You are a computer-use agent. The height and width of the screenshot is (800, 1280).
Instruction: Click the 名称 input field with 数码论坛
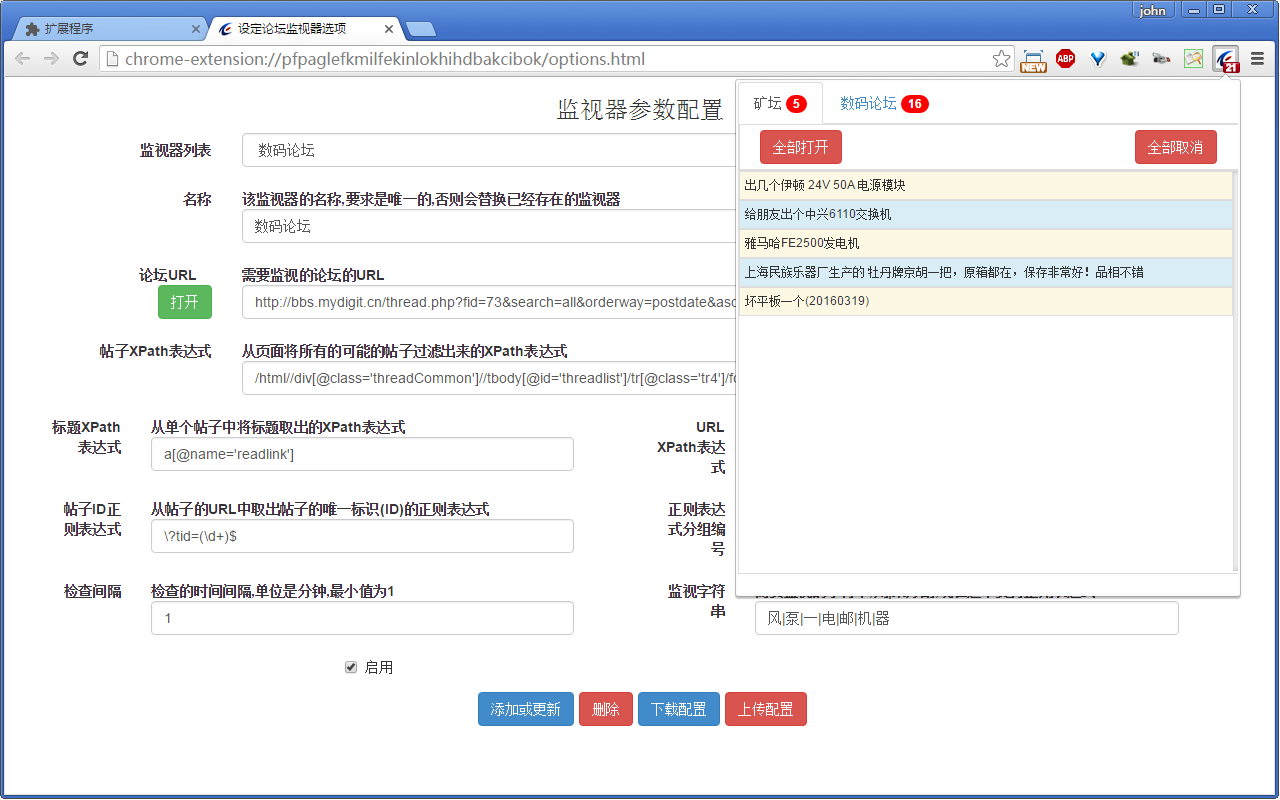488,226
